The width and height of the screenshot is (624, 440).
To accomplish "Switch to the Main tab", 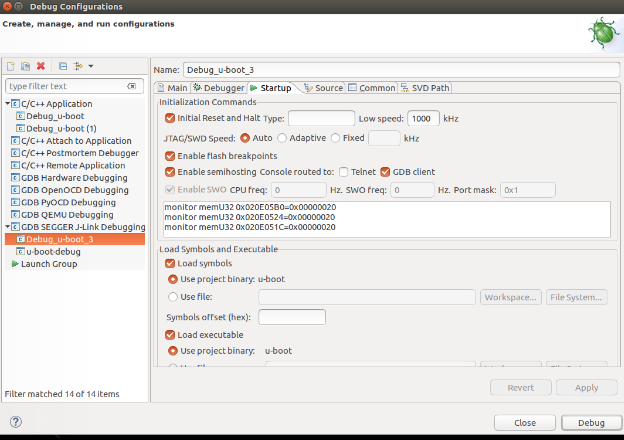I will pyautogui.click(x=173, y=88).
